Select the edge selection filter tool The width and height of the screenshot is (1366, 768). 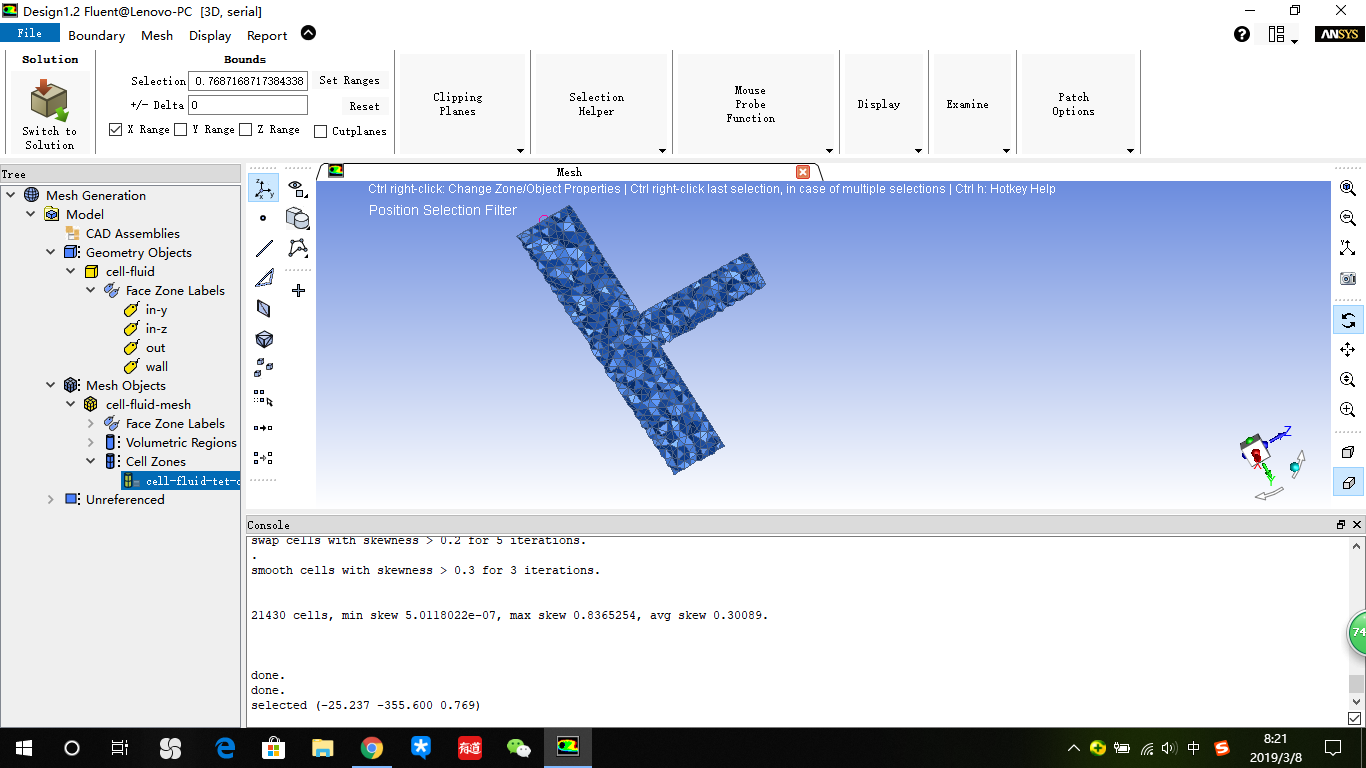tap(263, 248)
